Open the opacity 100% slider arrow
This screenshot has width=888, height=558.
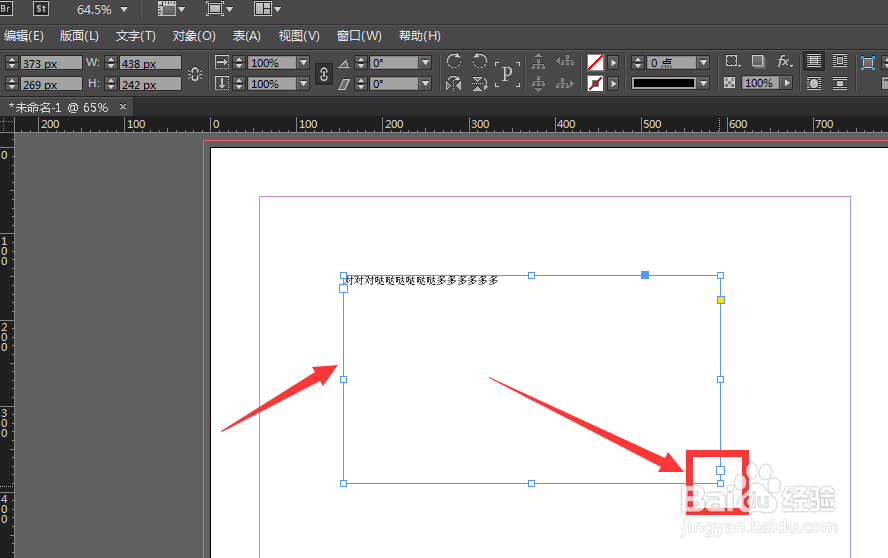tap(787, 83)
